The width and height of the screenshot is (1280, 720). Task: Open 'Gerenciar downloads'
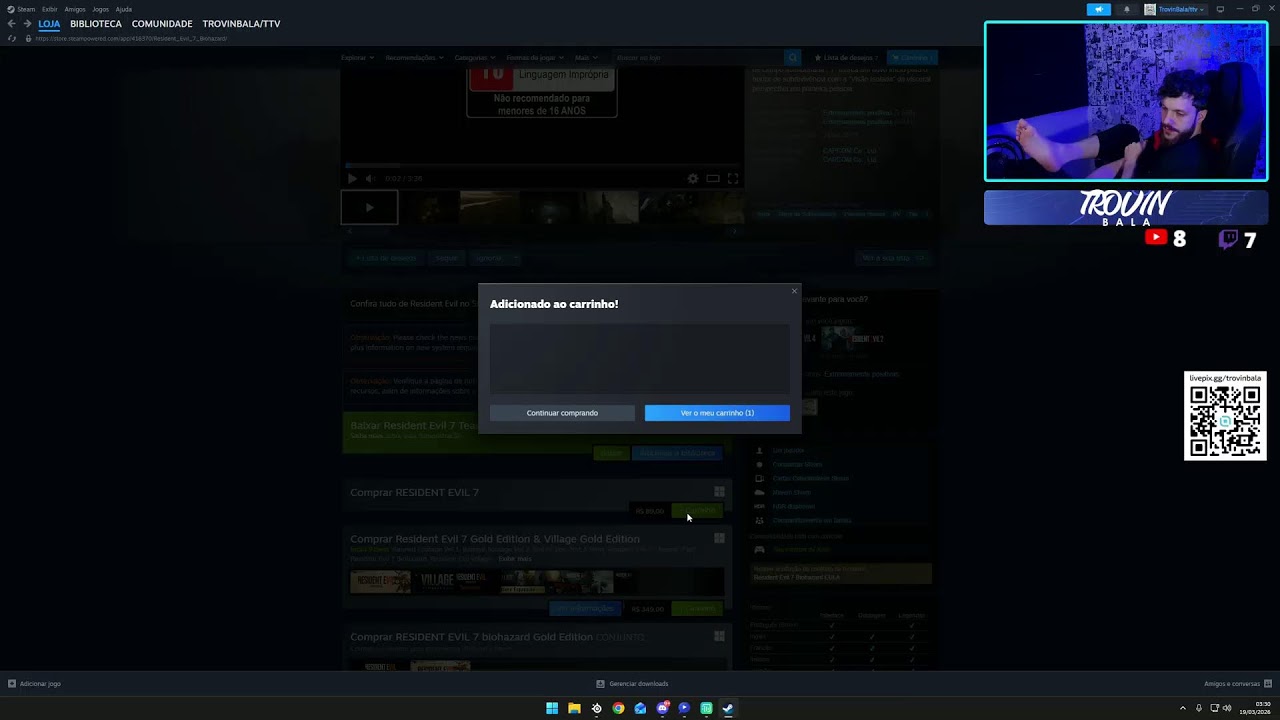633,684
